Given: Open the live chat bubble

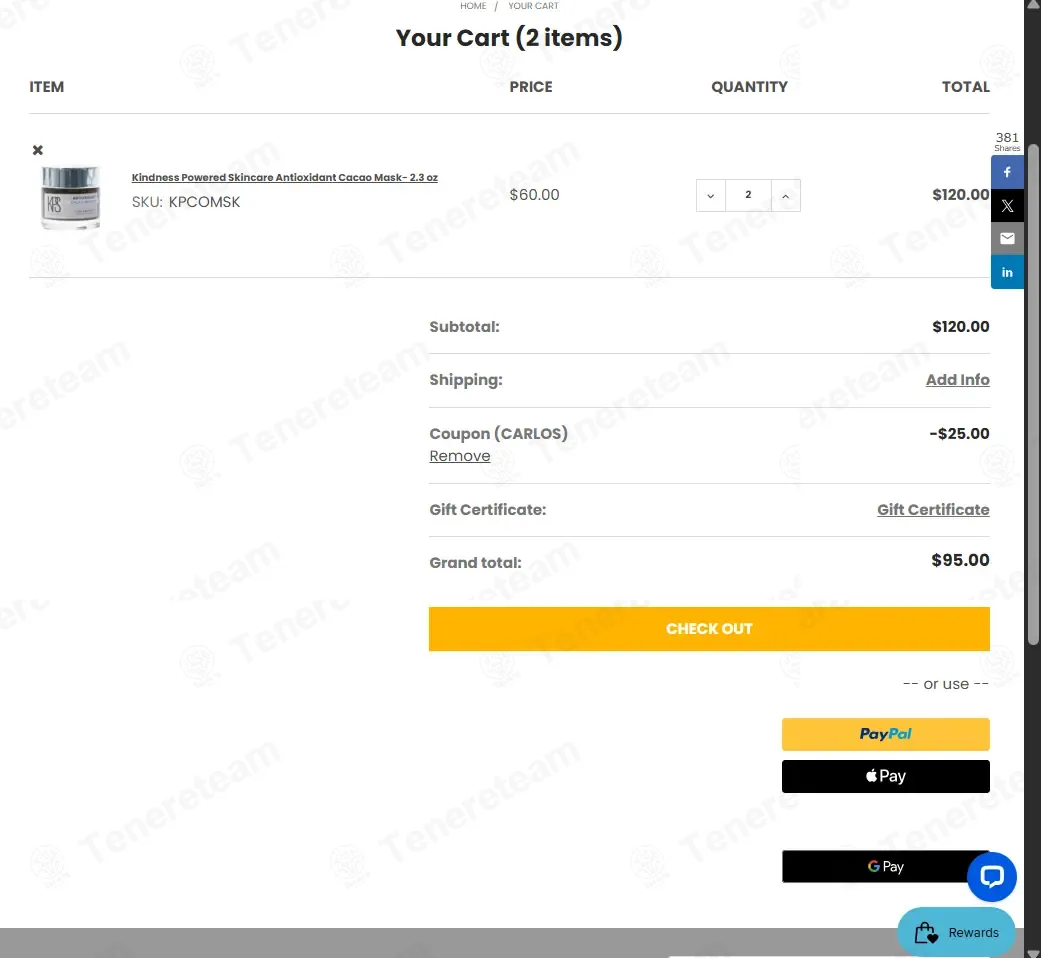Looking at the screenshot, I should coord(991,876).
